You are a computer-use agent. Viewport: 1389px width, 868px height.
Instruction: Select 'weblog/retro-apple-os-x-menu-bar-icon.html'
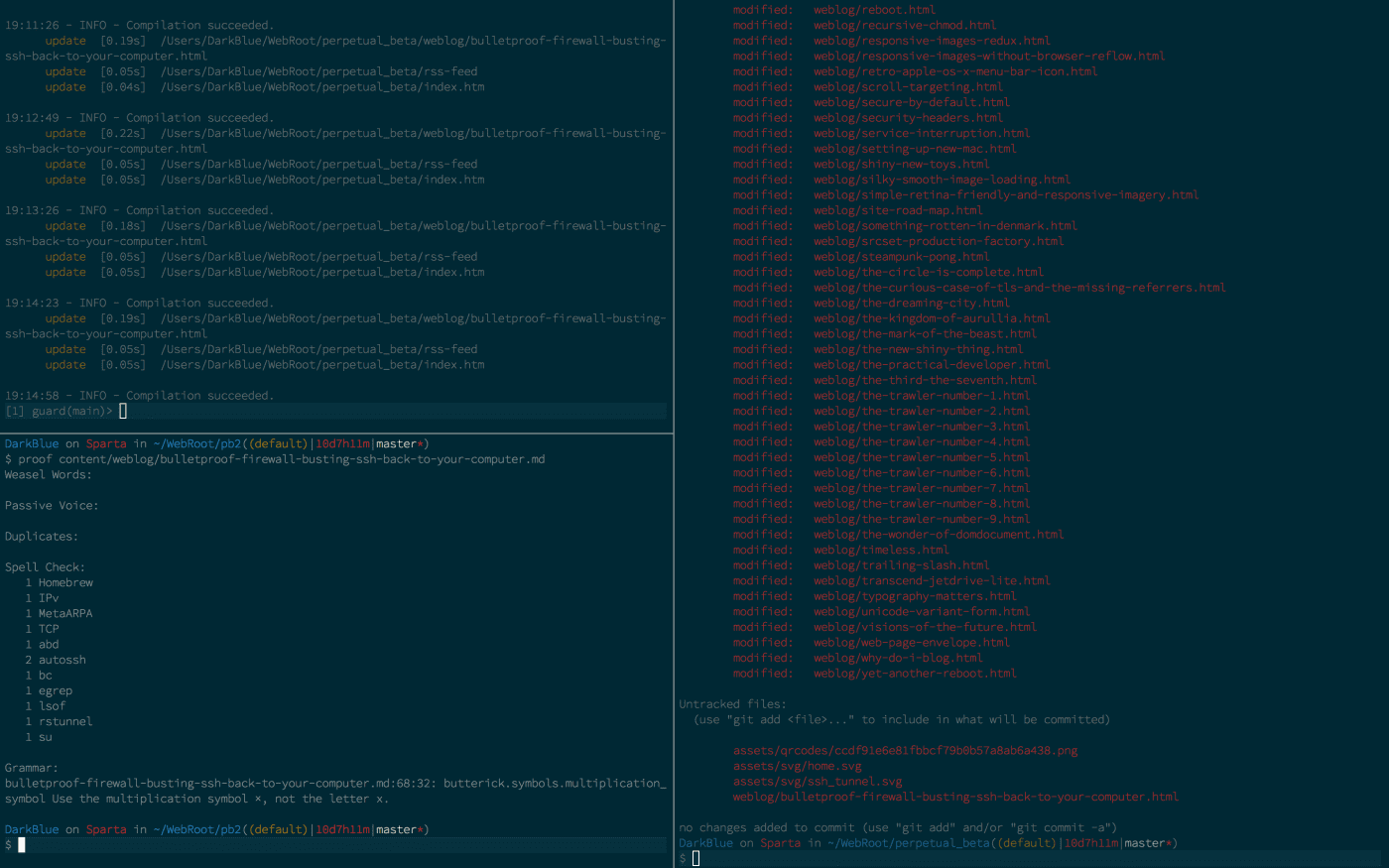pos(955,71)
